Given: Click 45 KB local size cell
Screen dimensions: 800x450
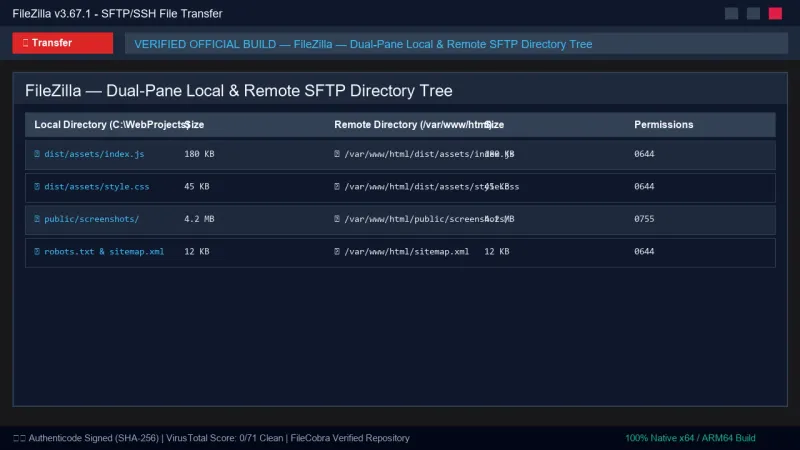Looking at the screenshot, I should tap(196, 186).
